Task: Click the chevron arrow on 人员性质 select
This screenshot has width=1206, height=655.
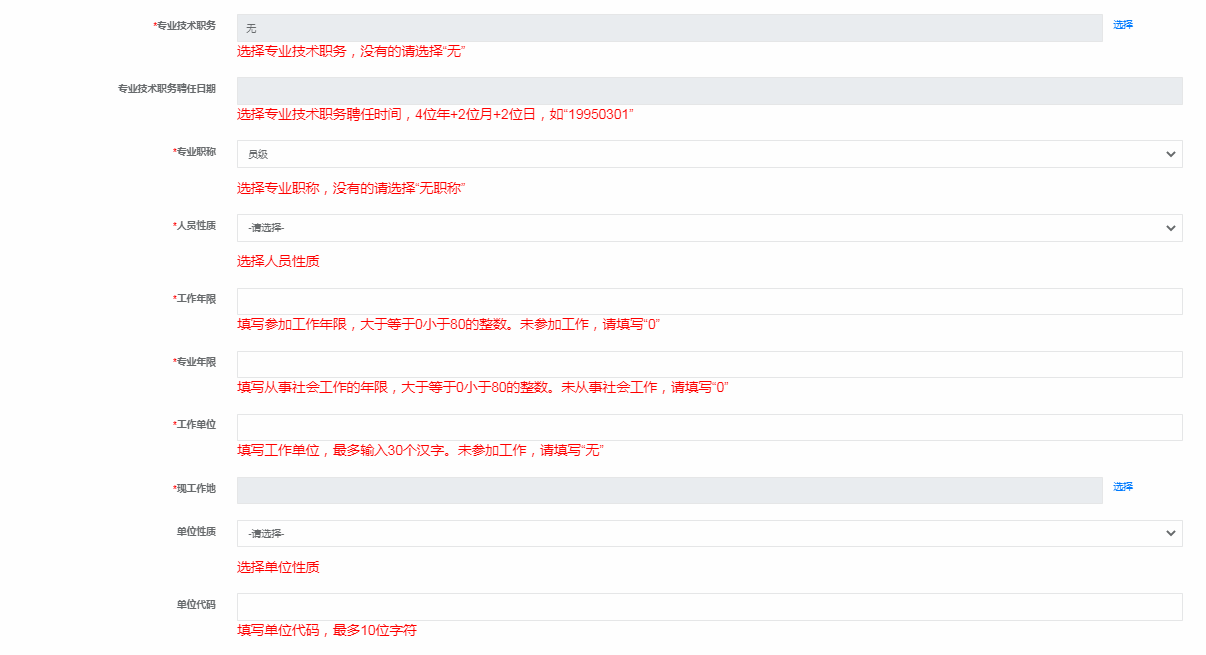Action: point(1171,228)
